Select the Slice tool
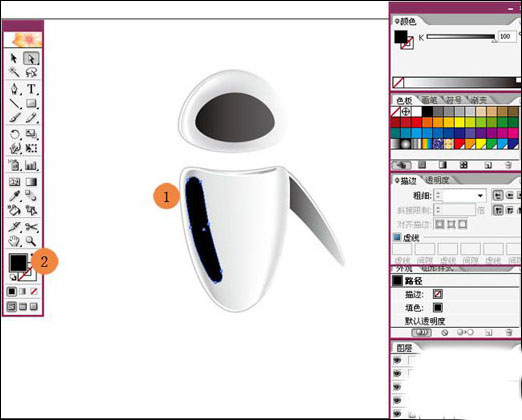This screenshot has height=420, width=522. coord(14,227)
